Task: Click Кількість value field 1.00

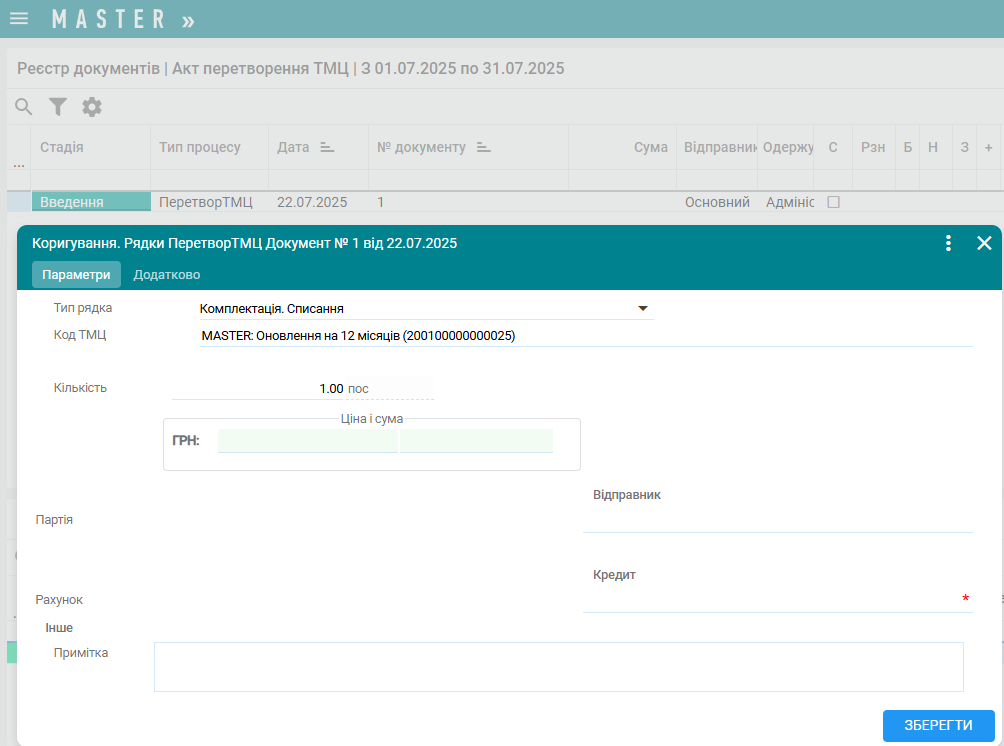Action: pyautogui.click(x=257, y=388)
